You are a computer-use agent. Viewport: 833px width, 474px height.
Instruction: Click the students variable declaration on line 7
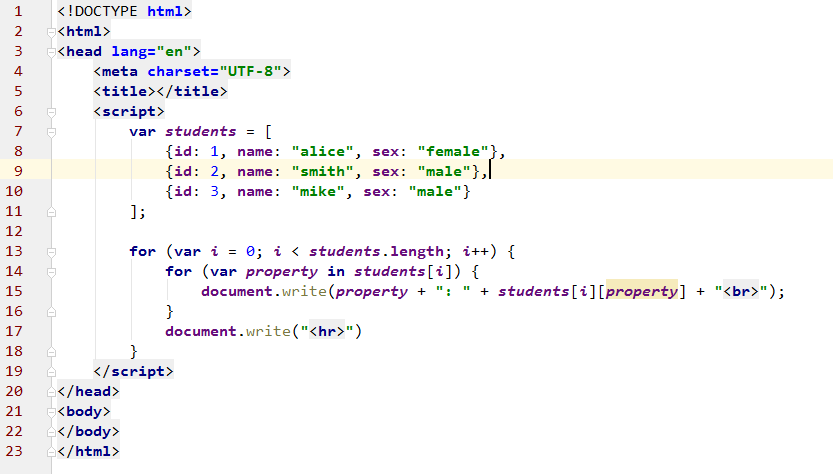tap(200, 131)
